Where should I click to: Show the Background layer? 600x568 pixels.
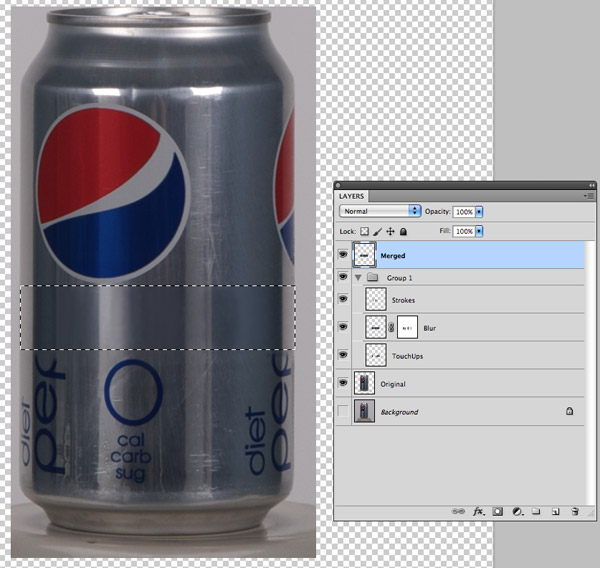point(343,411)
